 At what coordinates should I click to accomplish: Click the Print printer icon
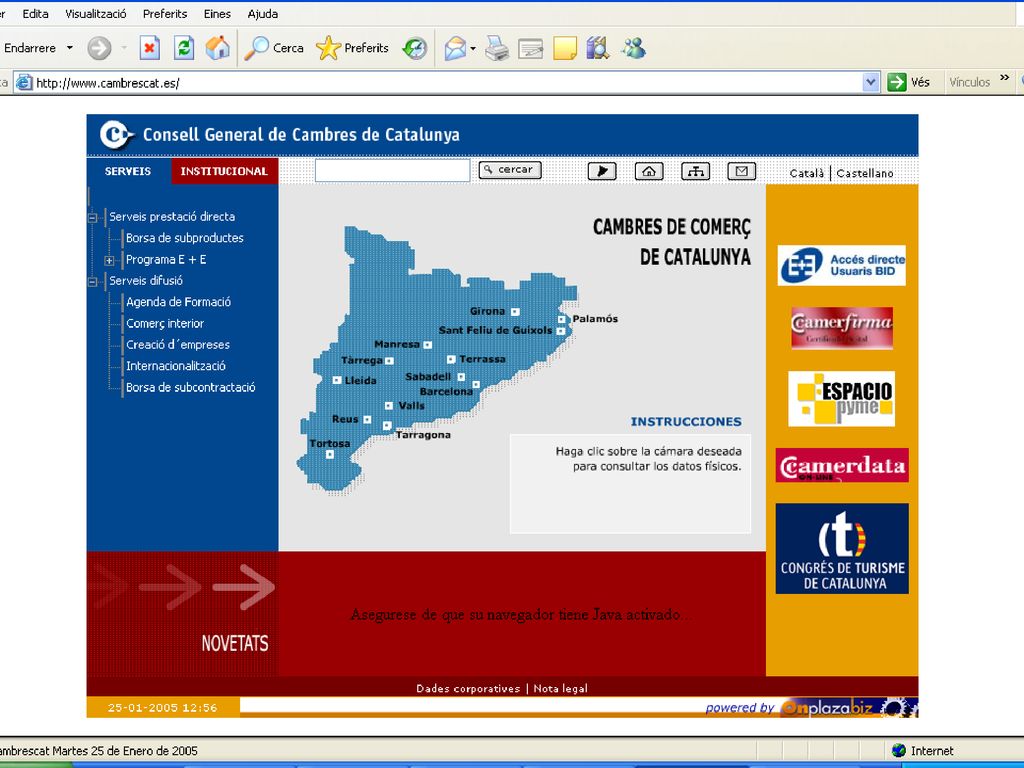(x=497, y=48)
